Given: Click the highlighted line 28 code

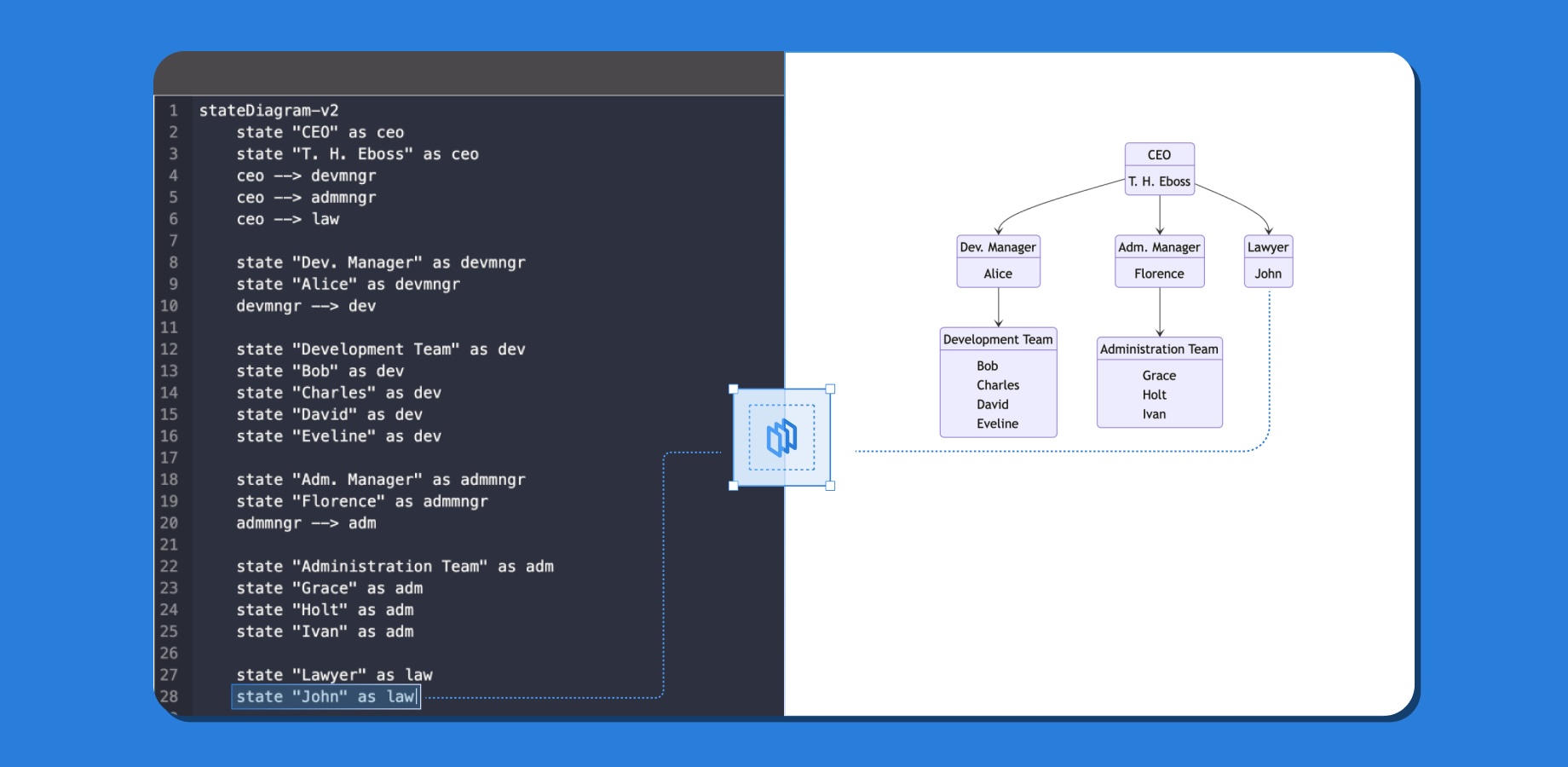Looking at the screenshot, I should tap(326, 696).
